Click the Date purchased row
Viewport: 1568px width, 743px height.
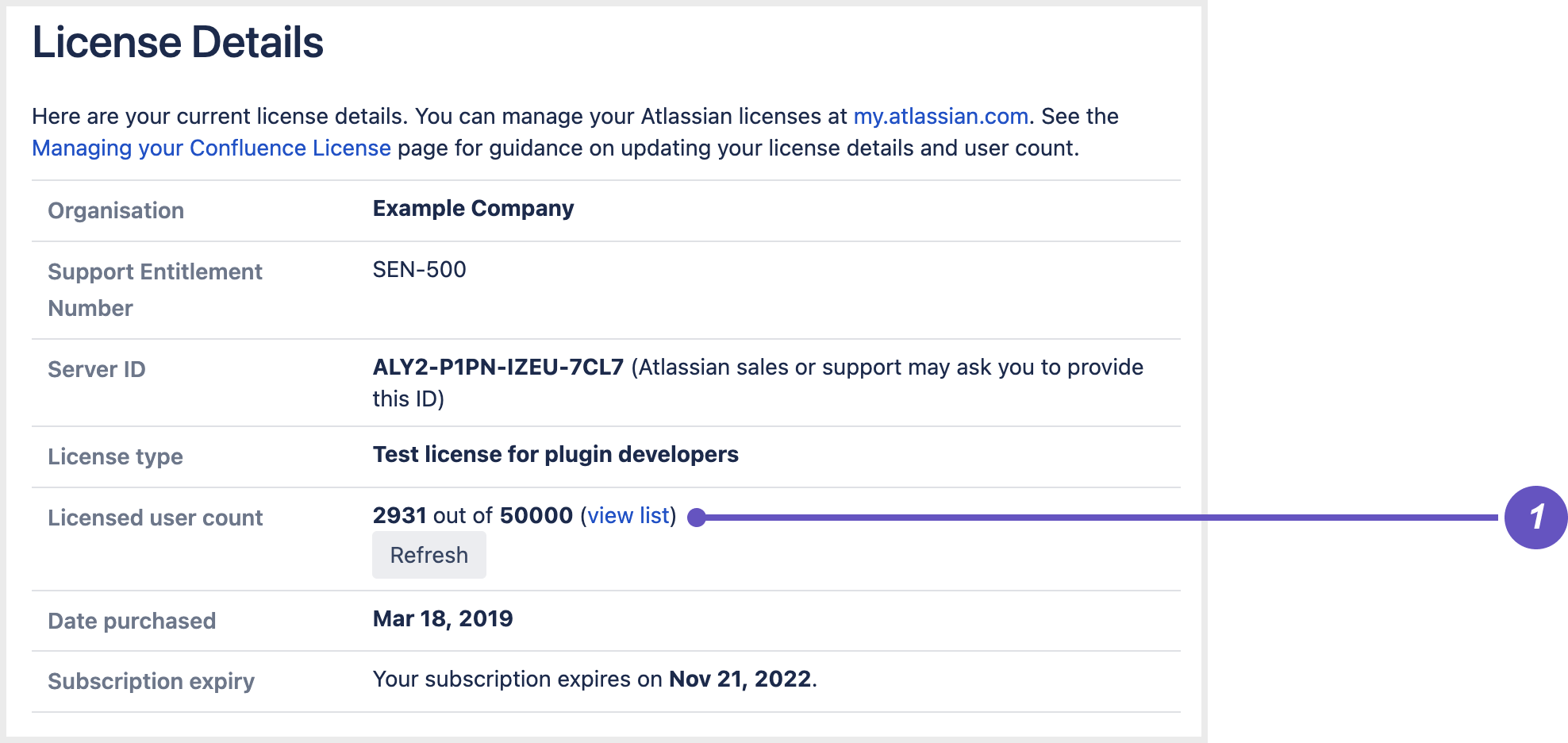pyautogui.click(x=132, y=621)
